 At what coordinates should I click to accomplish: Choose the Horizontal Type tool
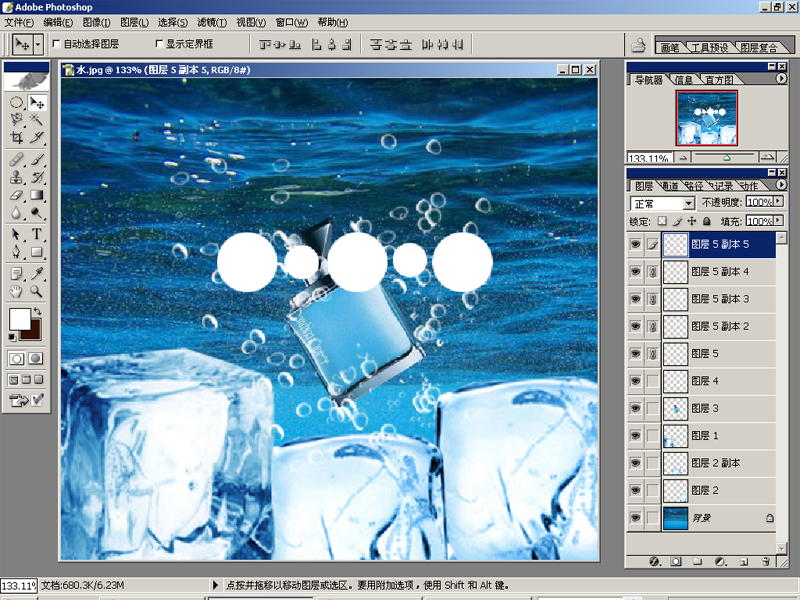pyautogui.click(x=36, y=234)
